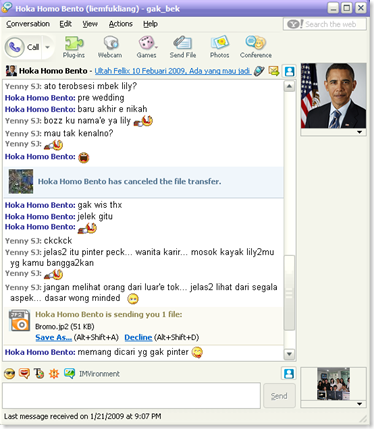The image size is (374, 429).
Task: Click message text "ckckck"
Action: tap(58, 241)
